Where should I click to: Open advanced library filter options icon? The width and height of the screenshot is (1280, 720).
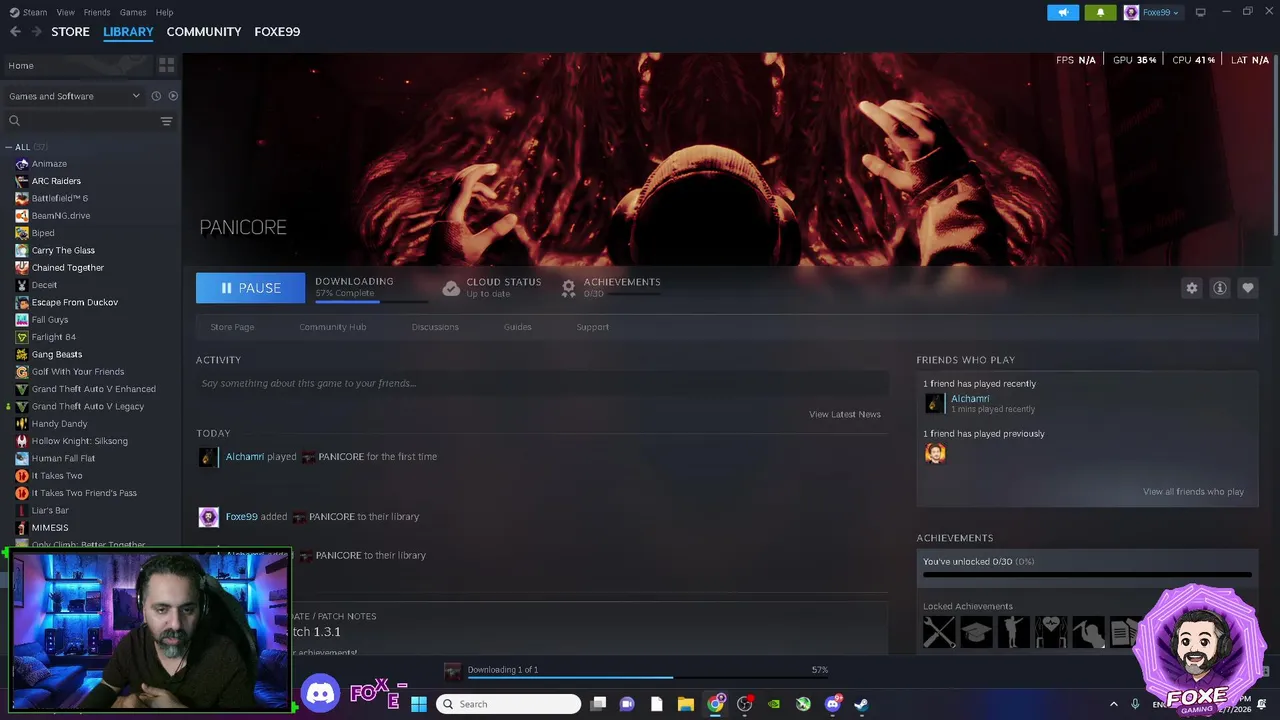pos(166,121)
